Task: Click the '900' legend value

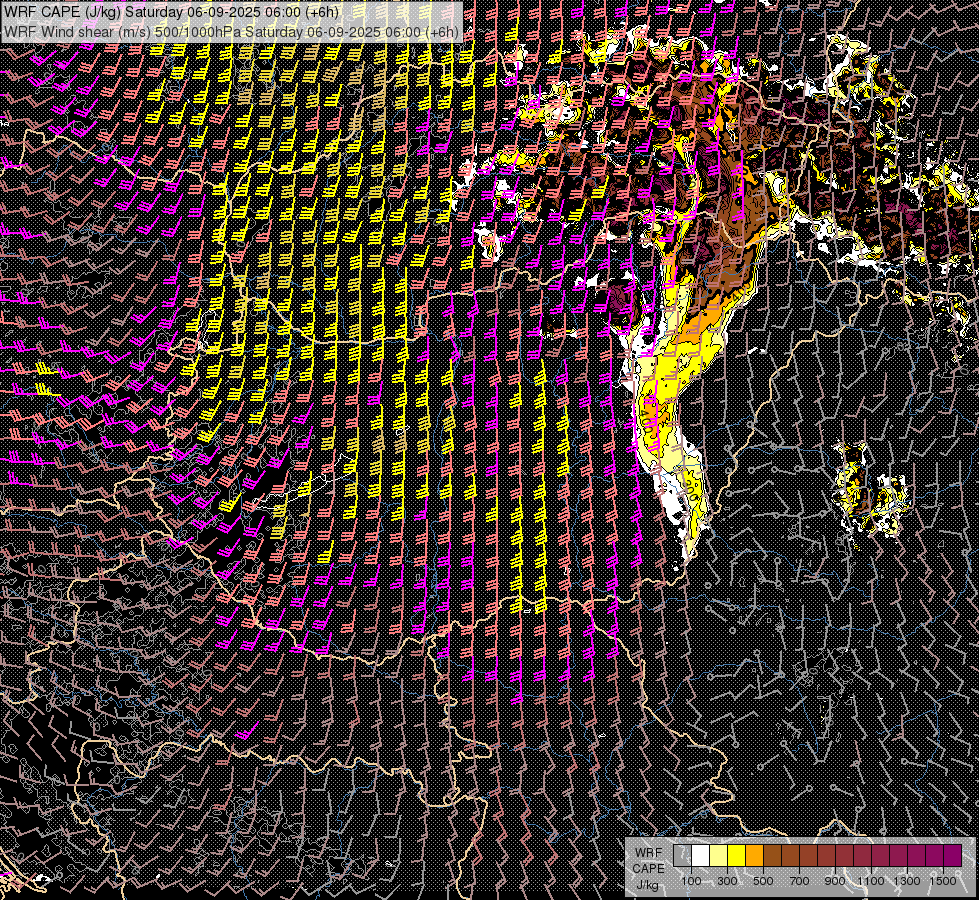Action: click(x=835, y=881)
